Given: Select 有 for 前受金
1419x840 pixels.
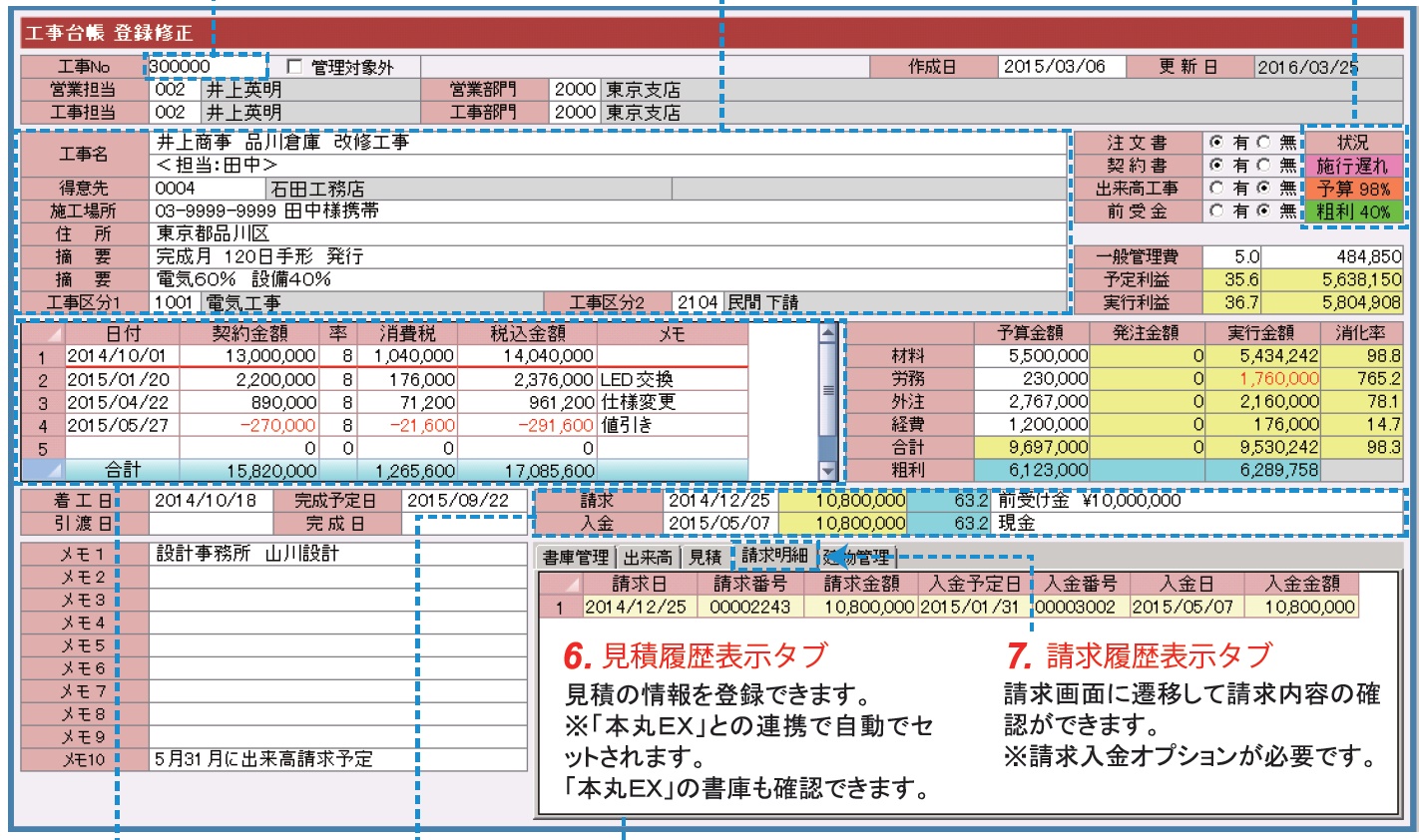Looking at the screenshot, I should point(1216,211).
